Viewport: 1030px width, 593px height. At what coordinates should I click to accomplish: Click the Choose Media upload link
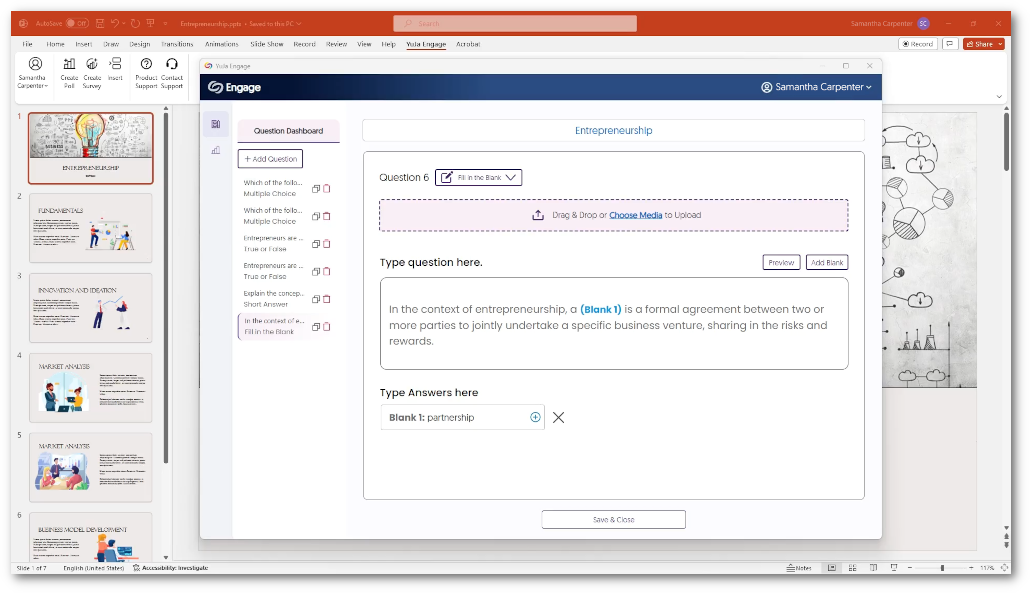[635, 215]
